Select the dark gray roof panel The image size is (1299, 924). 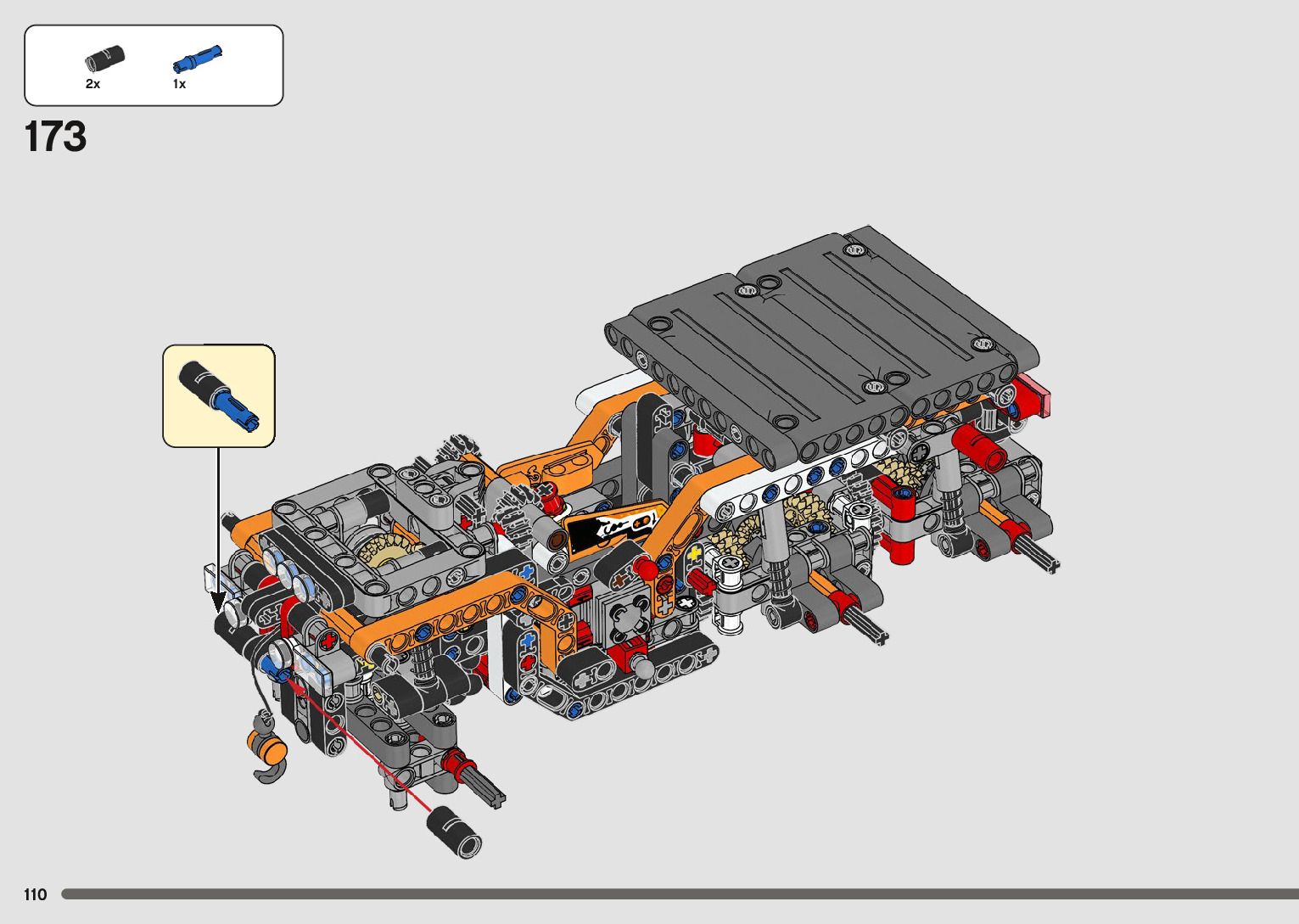(823, 339)
